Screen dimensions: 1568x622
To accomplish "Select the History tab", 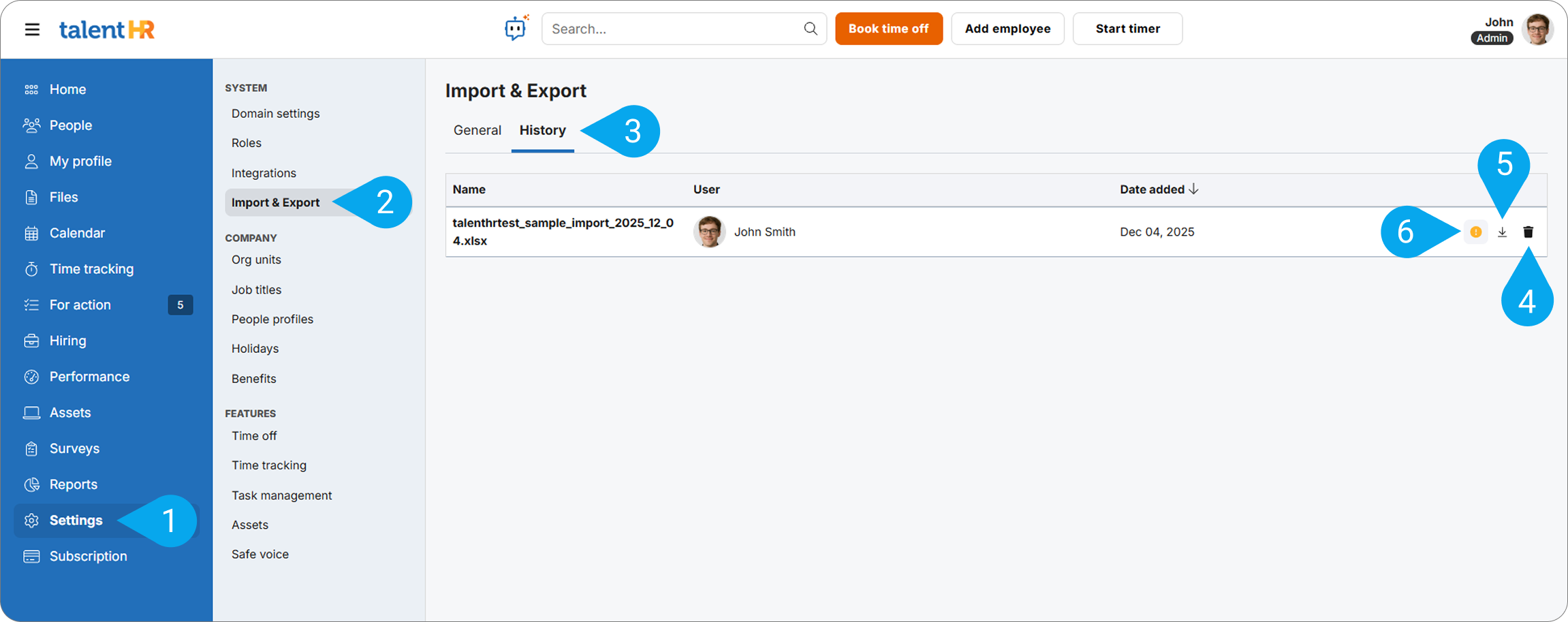I will (x=542, y=130).
